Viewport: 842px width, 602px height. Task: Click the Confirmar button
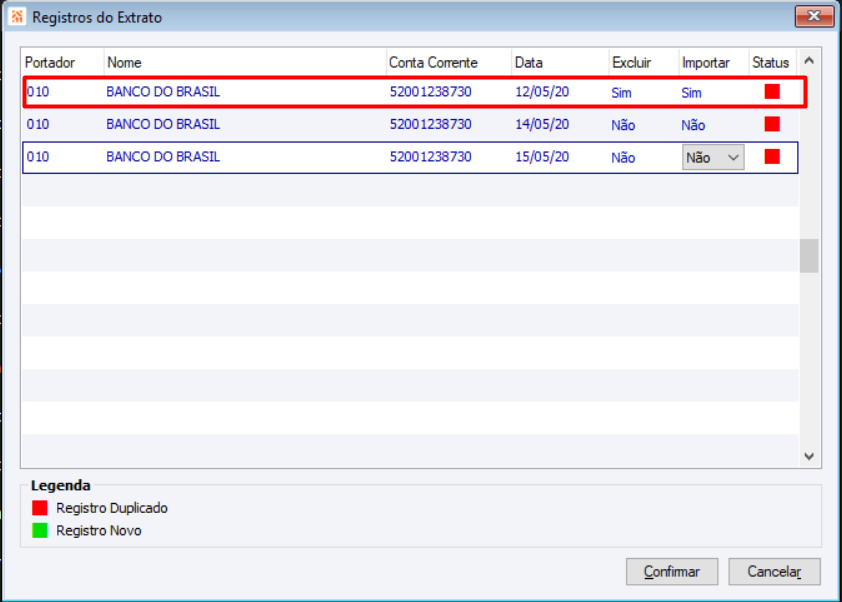(x=672, y=571)
